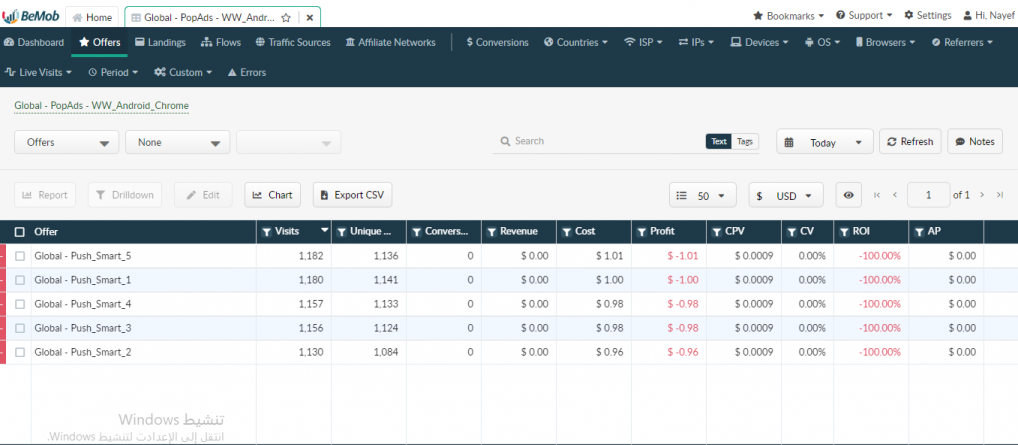Filter the Visits column via funnel icon
Viewport: 1018px width, 445px height.
(267, 232)
